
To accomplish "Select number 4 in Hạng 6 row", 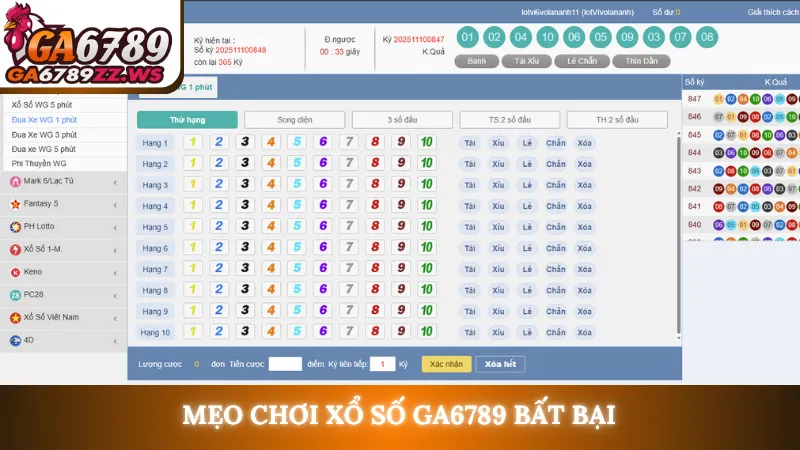I will click(271, 247).
